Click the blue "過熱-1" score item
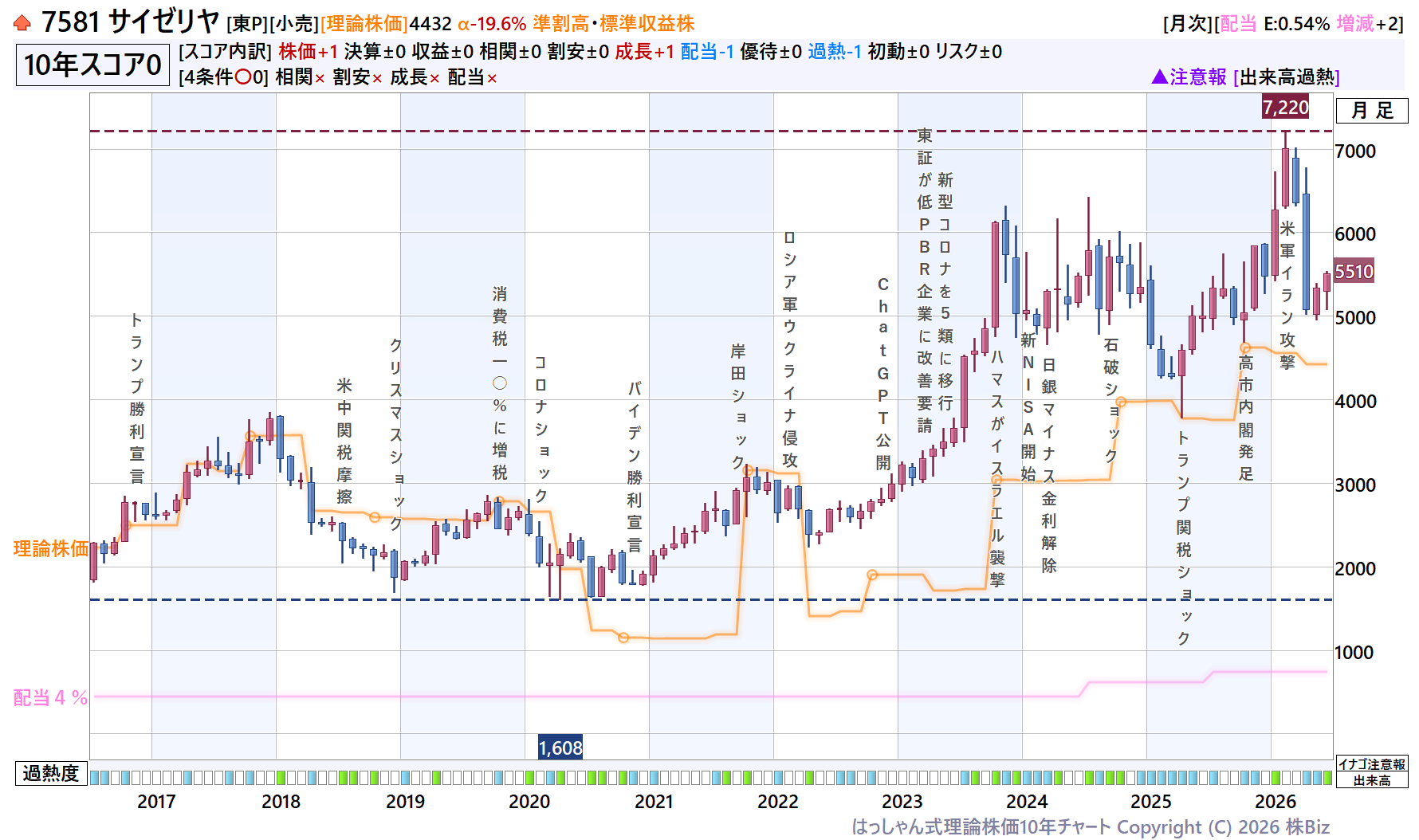1419x840 pixels. click(x=835, y=52)
